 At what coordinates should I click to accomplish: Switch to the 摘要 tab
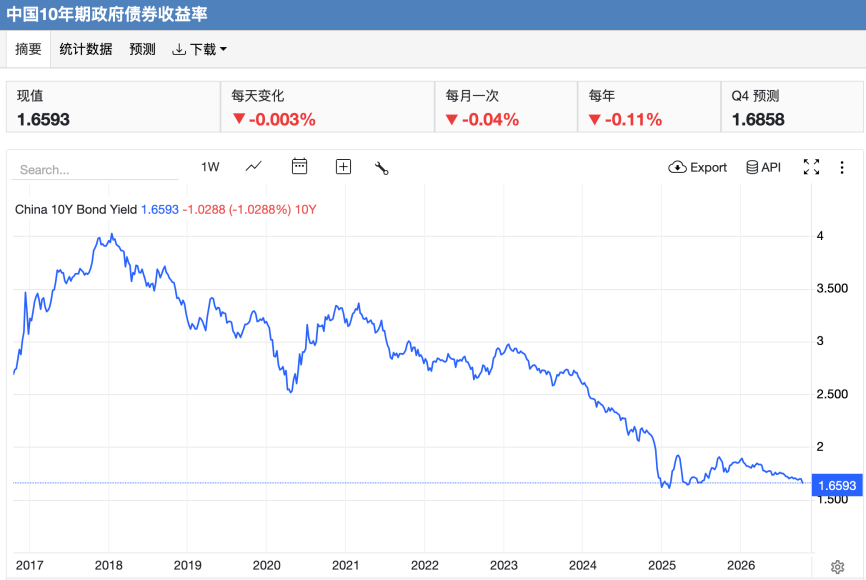28,49
